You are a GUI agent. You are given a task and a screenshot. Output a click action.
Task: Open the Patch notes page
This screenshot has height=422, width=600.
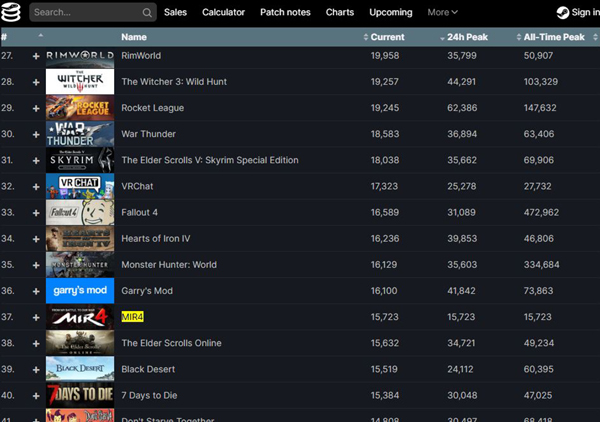tap(285, 13)
